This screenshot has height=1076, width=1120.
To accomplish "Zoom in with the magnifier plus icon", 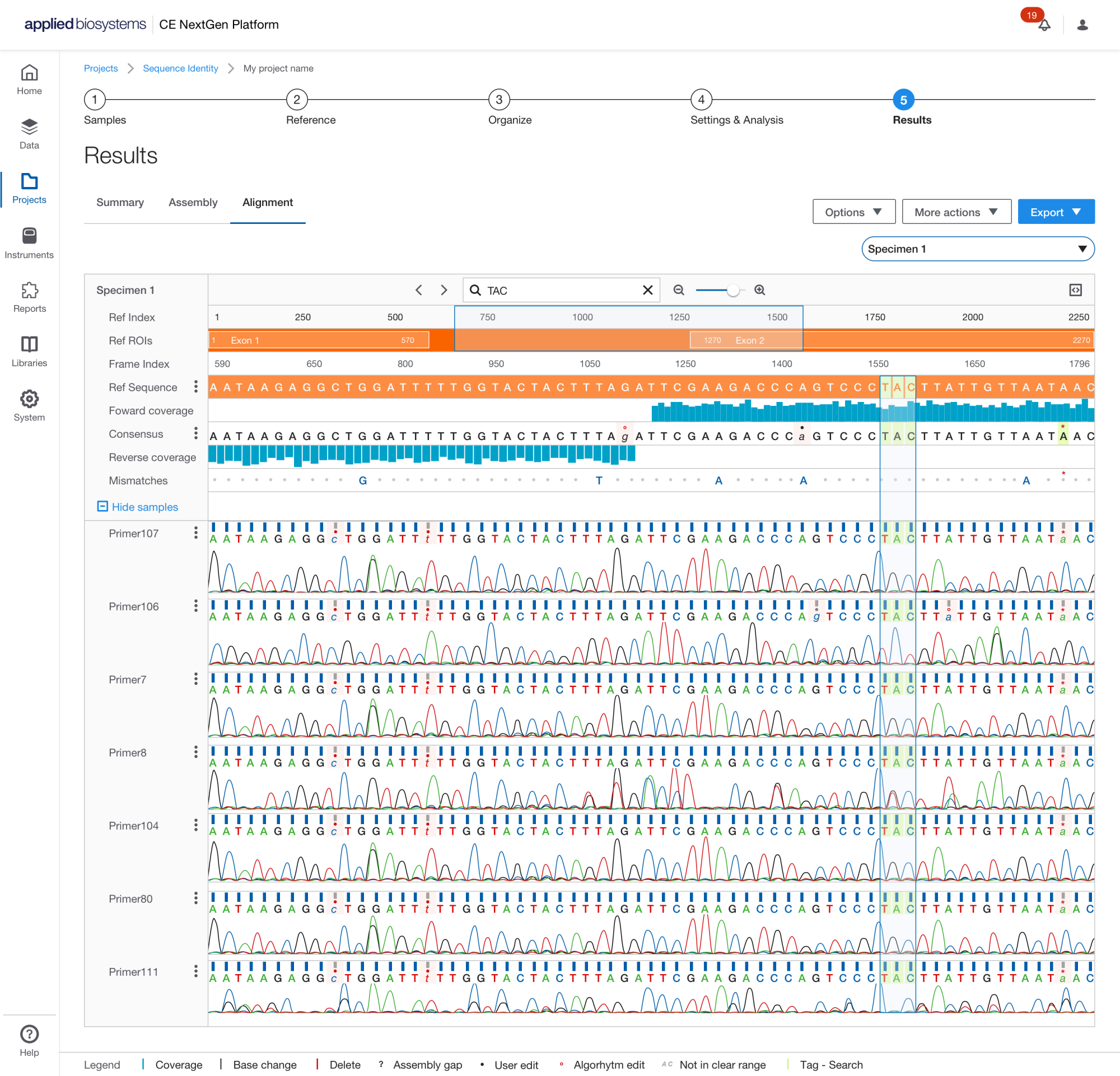I will 759,290.
